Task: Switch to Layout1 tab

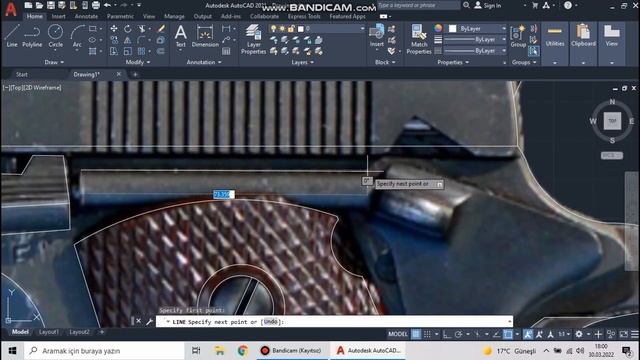Action: [49, 332]
